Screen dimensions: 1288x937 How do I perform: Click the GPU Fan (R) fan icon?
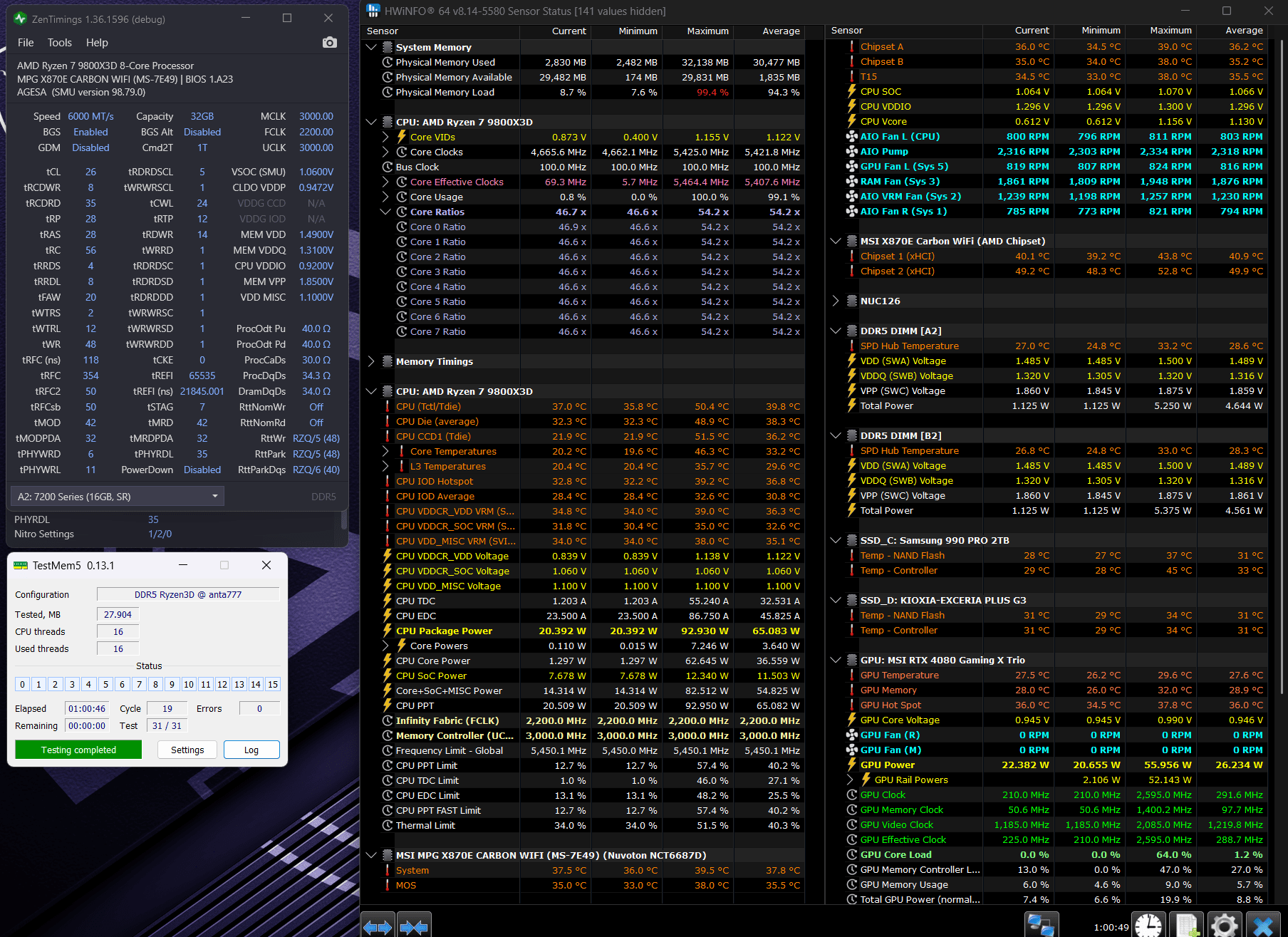pyautogui.click(x=851, y=735)
